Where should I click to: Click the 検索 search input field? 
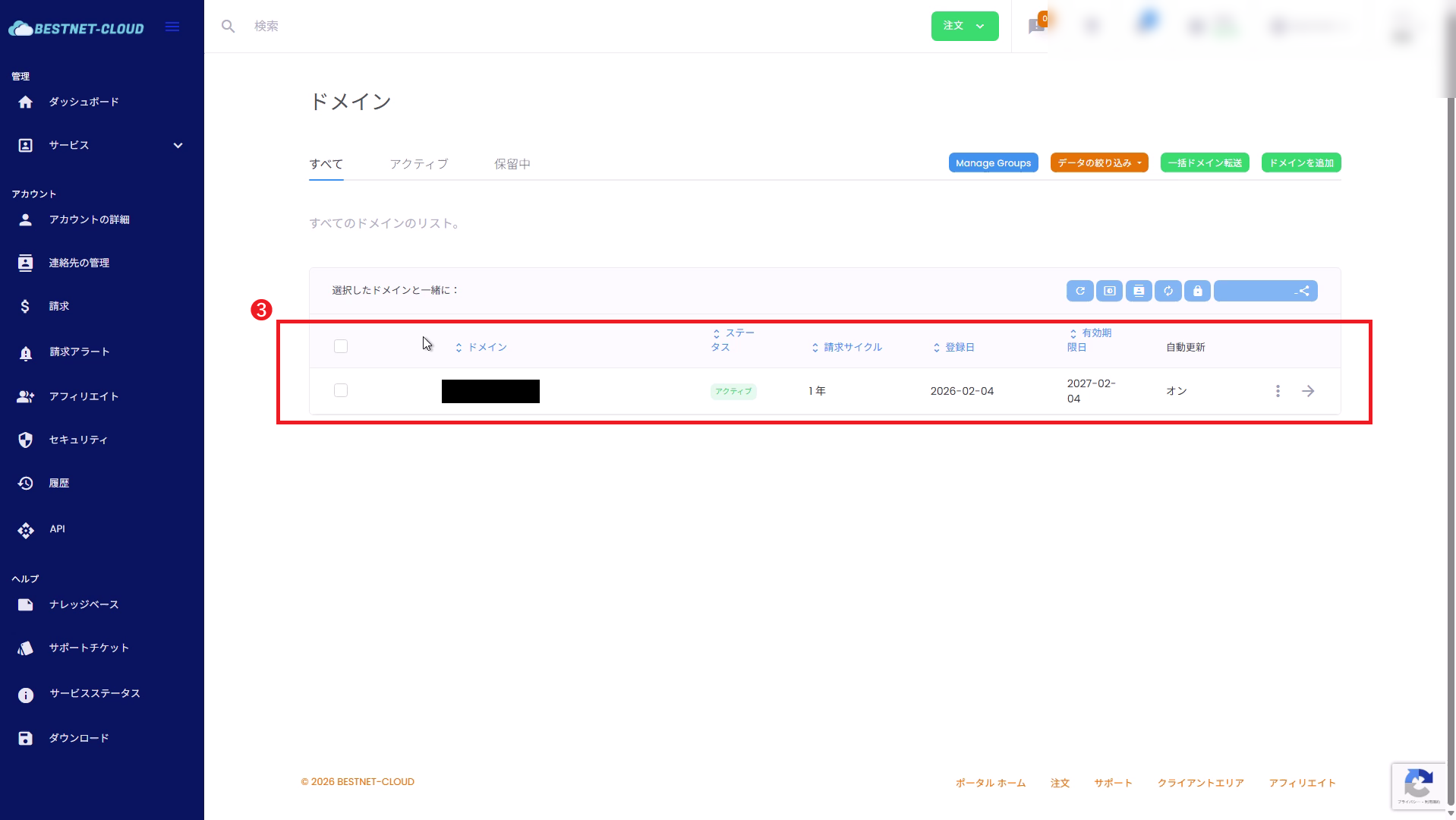point(531,27)
